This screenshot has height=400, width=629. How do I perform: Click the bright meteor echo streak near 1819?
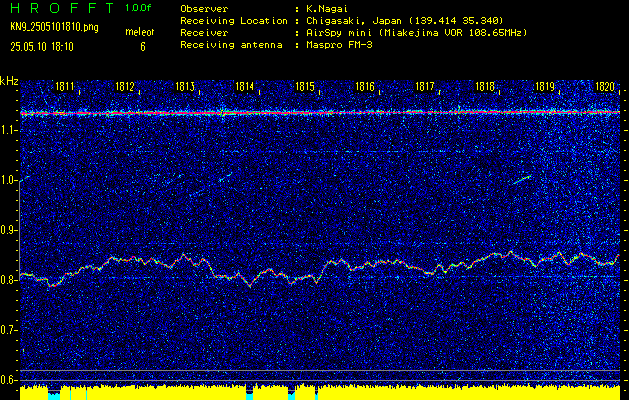(522, 179)
